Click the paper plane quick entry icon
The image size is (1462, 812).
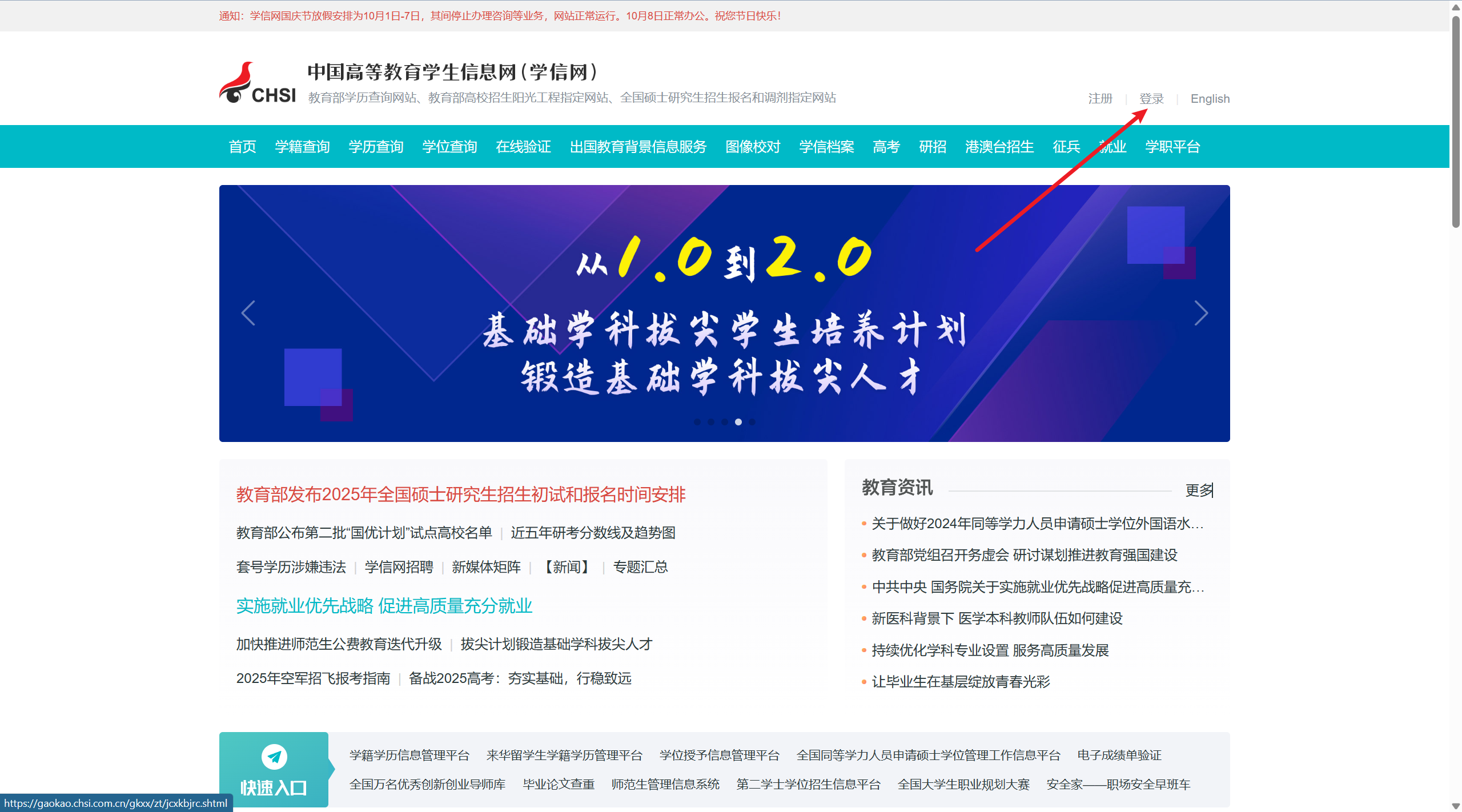[274, 757]
